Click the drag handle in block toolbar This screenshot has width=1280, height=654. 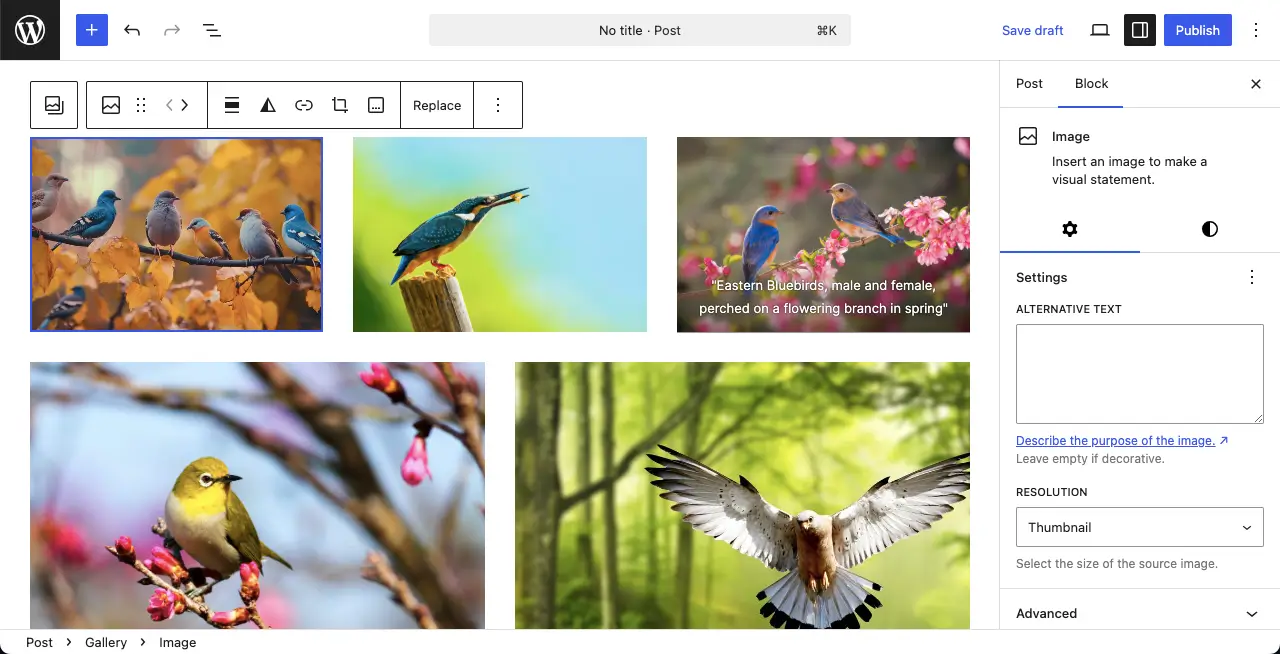coord(141,105)
